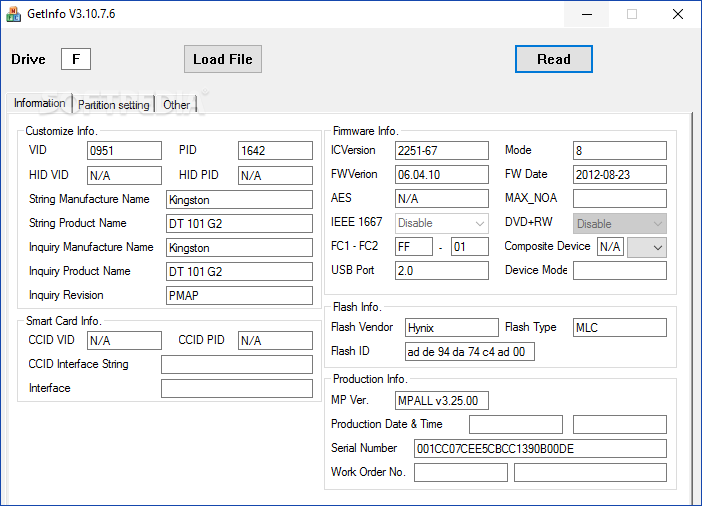
Task: Minimize the GetInfo window
Action: pyautogui.click(x=587, y=14)
